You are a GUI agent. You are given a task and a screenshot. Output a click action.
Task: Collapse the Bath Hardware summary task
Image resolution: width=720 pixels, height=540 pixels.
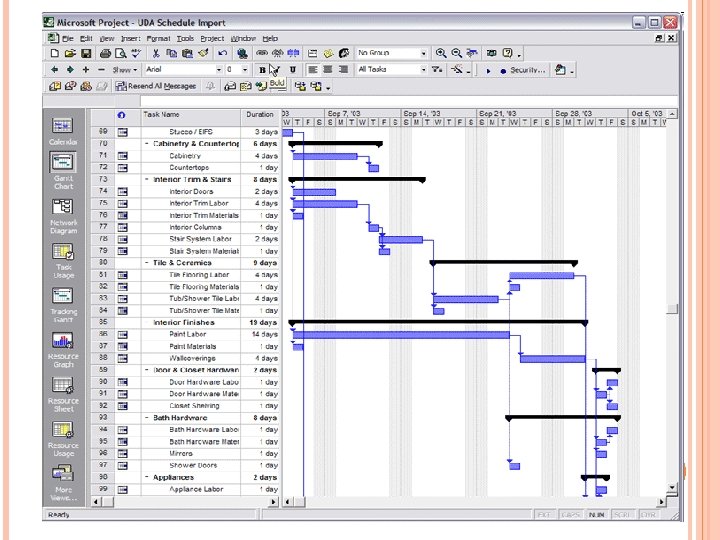146,418
